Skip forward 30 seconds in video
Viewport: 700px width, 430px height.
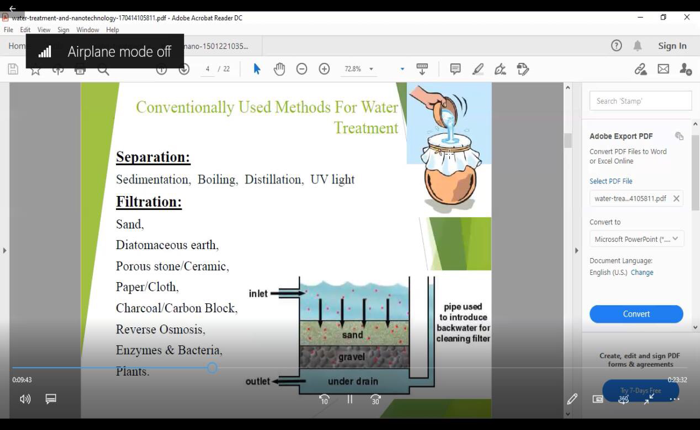click(376, 399)
